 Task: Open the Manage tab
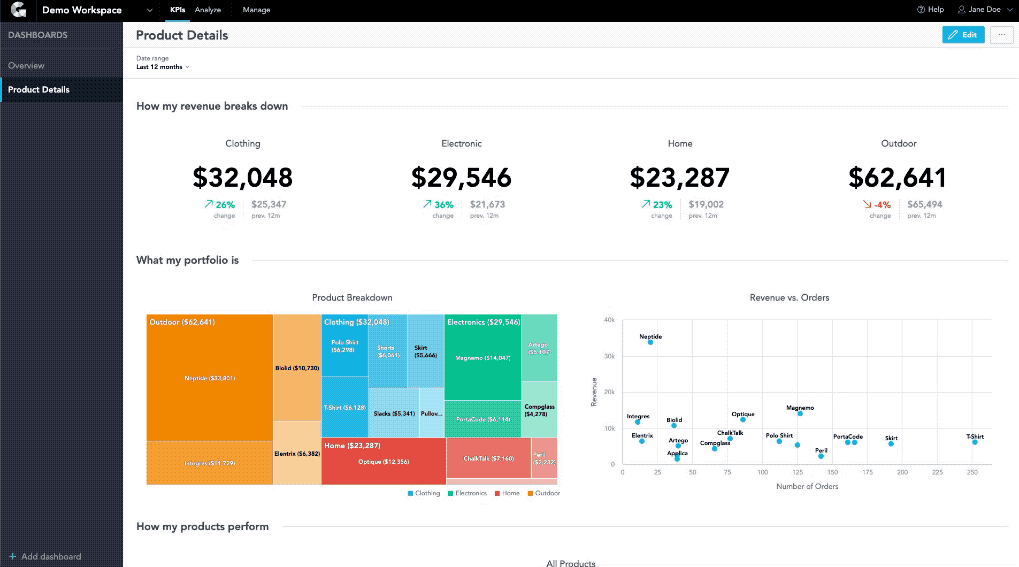click(x=256, y=10)
